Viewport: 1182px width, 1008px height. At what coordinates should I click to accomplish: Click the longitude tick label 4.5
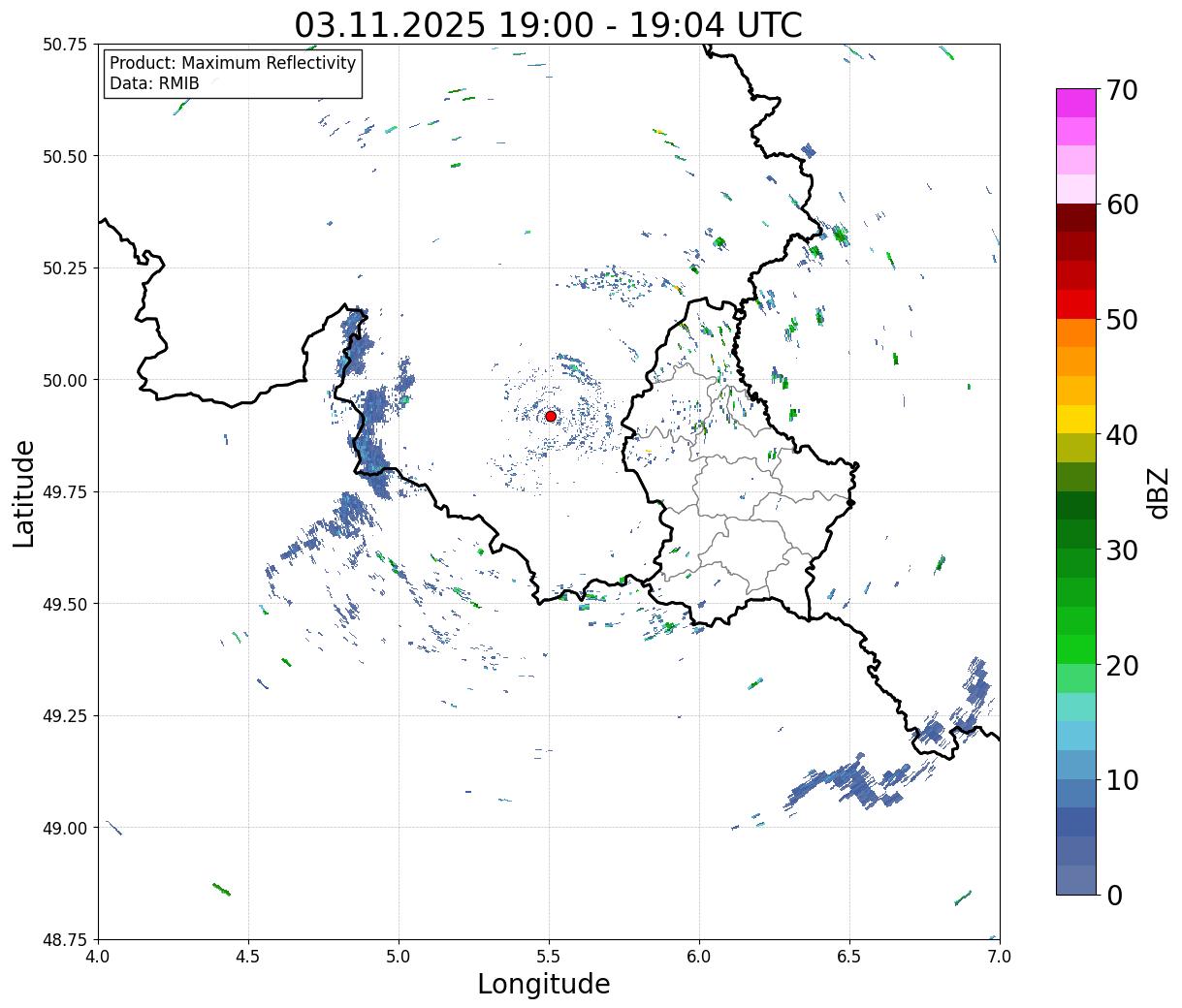248,957
